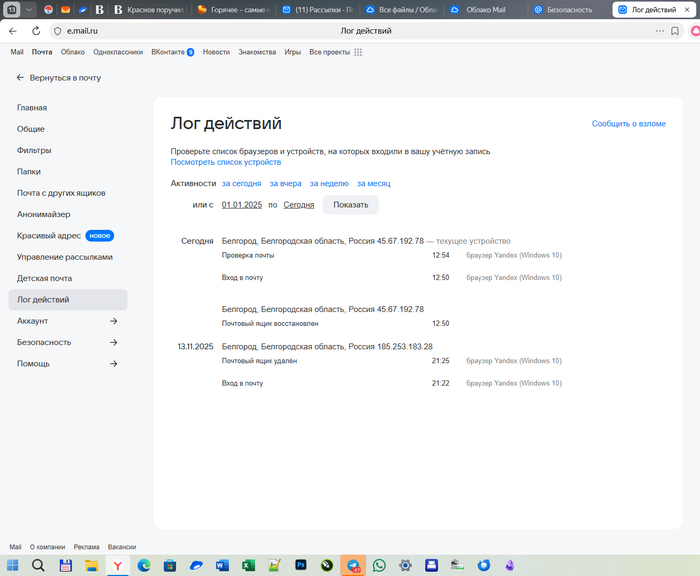The height and width of the screenshot is (576, 700).
Task: Open Word from the taskbar
Action: [x=222, y=565]
